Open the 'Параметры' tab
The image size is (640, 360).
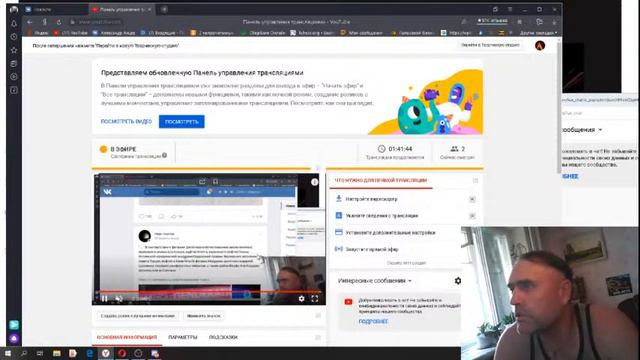coord(183,338)
